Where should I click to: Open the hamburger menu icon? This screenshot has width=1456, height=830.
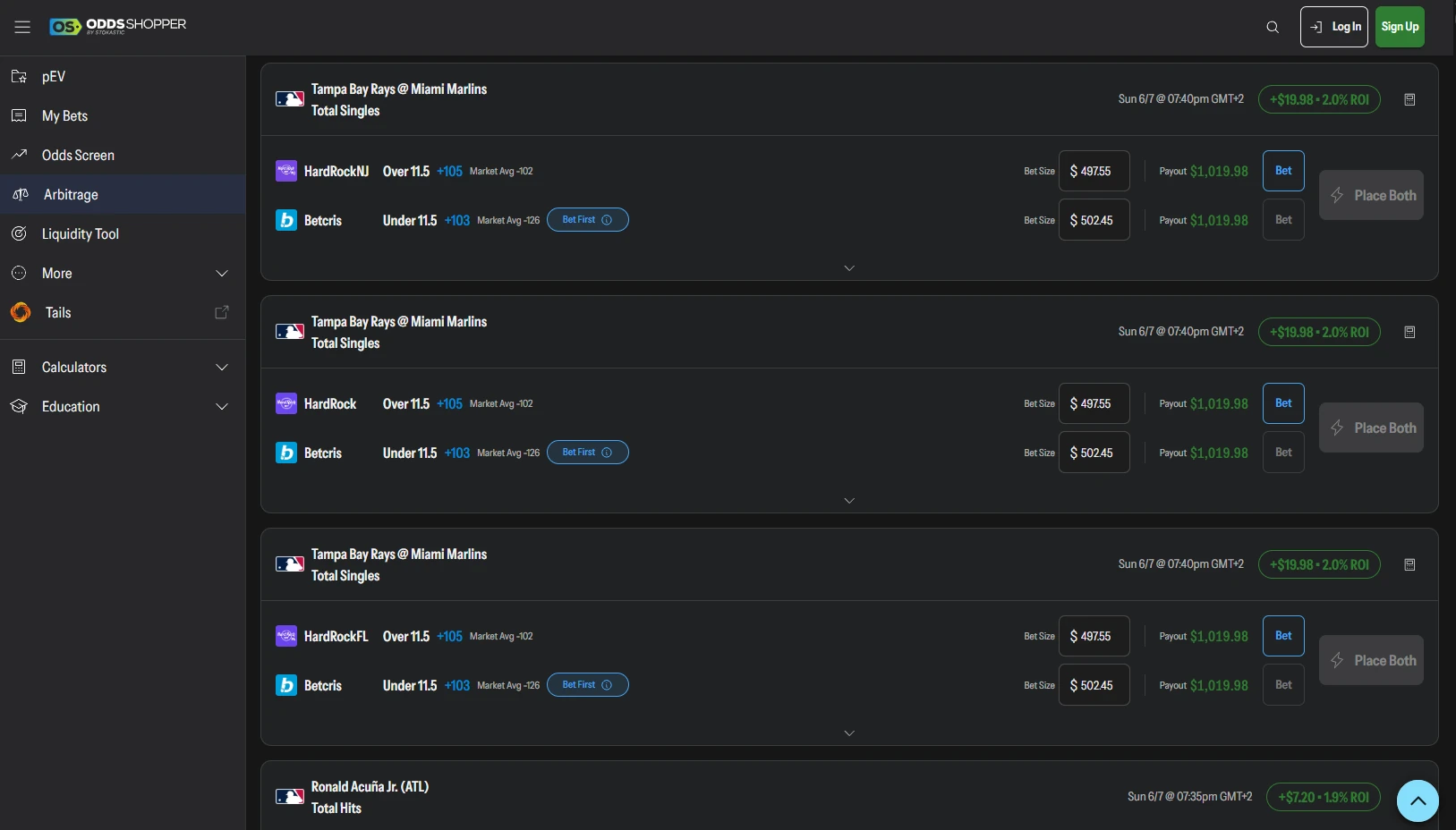[22, 27]
